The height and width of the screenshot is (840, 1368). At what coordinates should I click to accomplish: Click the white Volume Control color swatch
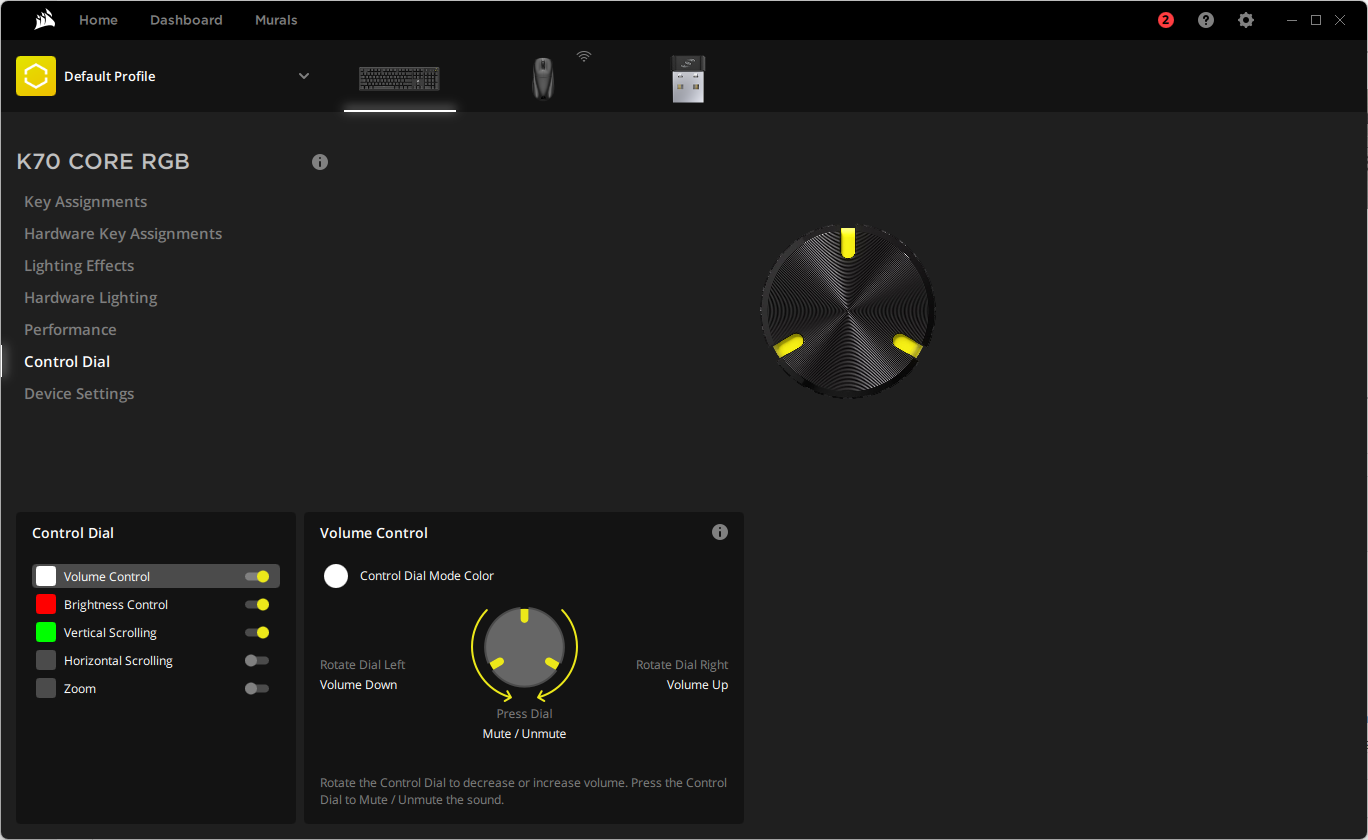click(x=46, y=576)
